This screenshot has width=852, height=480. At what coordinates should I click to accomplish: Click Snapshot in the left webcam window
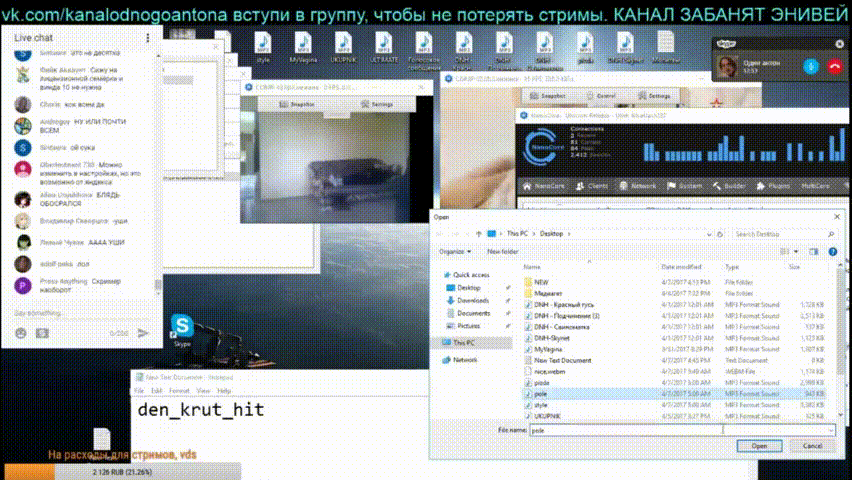[x=297, y=104]
